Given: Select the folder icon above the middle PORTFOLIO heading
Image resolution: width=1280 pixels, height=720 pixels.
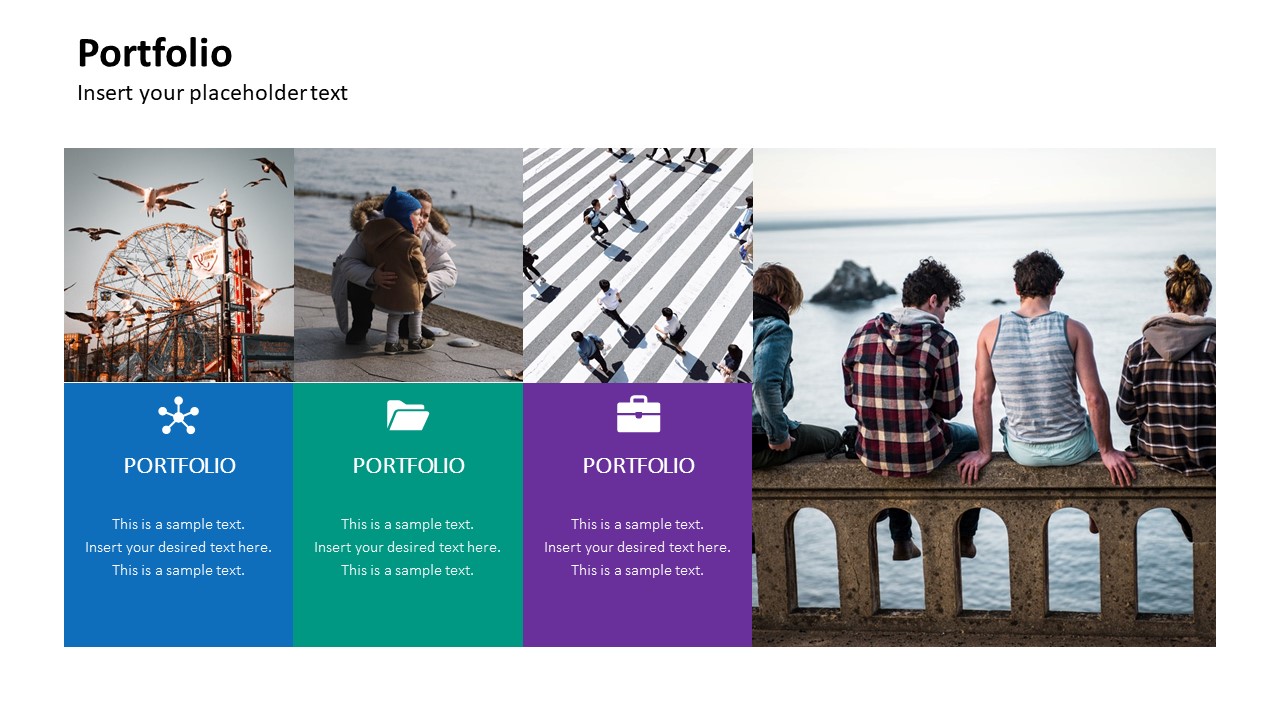Looking at the screenshot, I should (408, 415).
